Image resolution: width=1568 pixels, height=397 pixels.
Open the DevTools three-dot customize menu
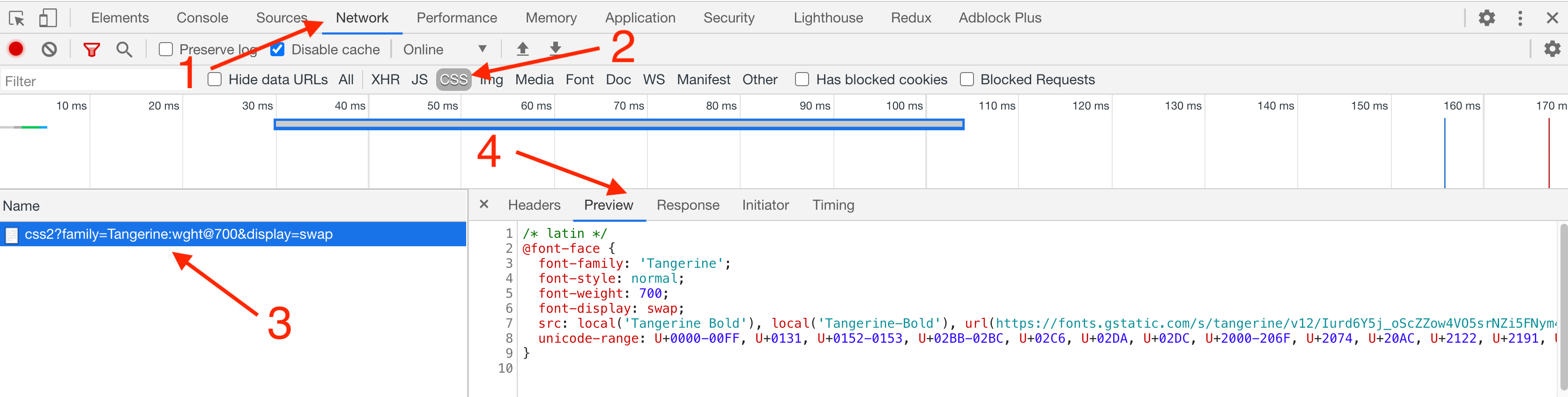pyautogui.click(x=1520, y=18)
